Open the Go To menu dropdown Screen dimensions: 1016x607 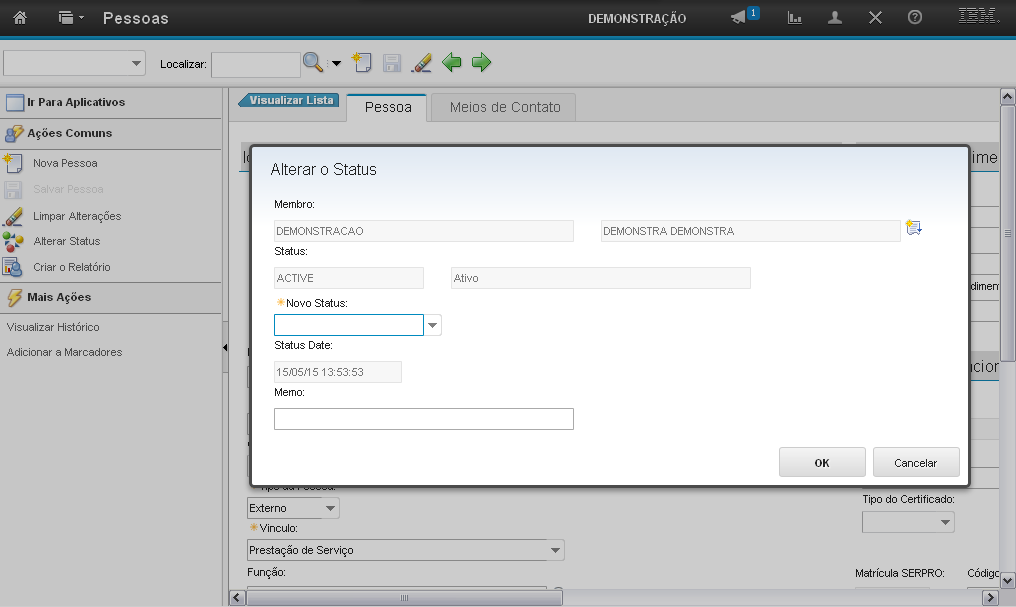point(68,18)
